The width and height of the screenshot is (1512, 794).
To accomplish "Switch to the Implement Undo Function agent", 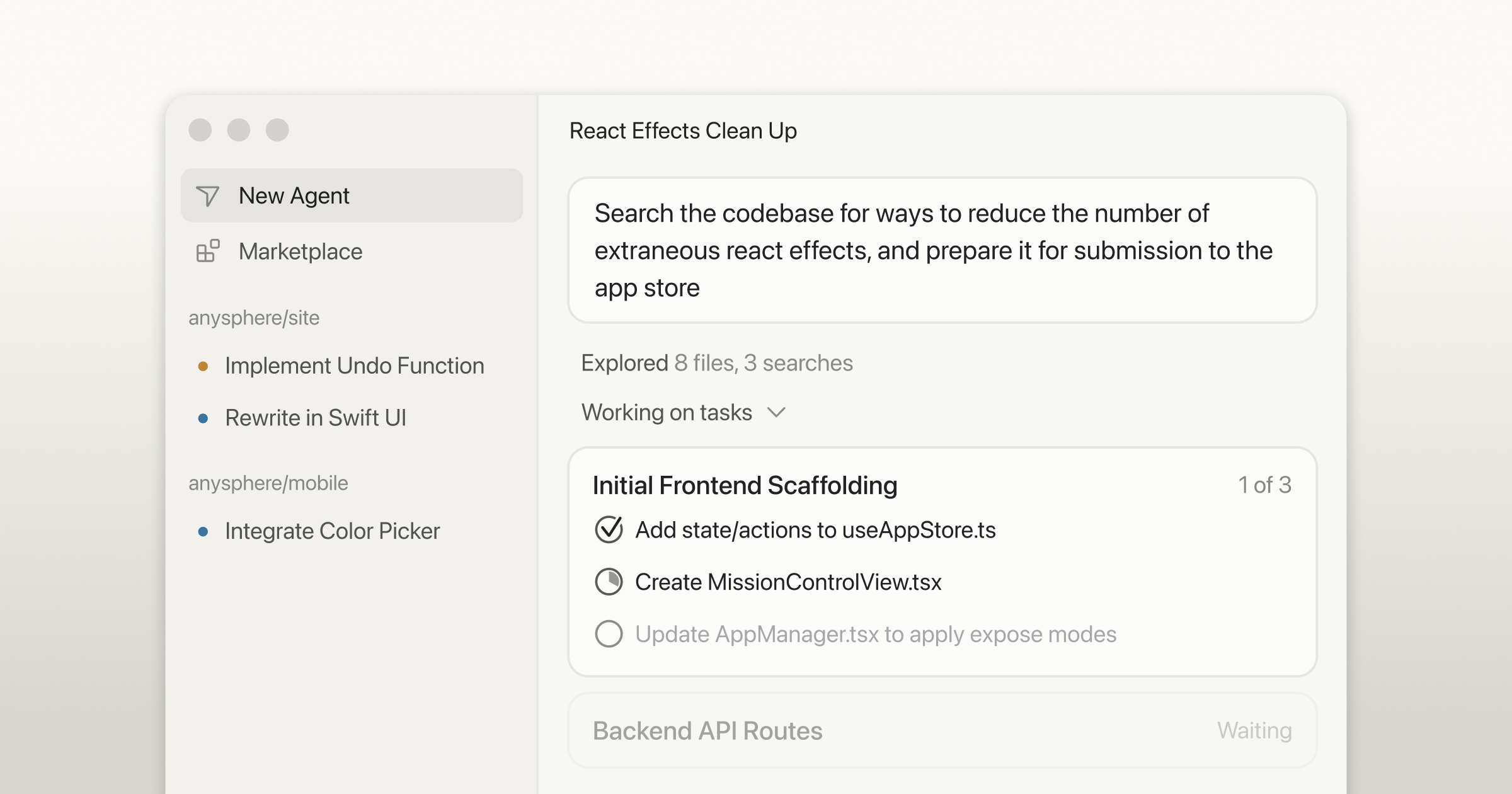I will 355,365.
